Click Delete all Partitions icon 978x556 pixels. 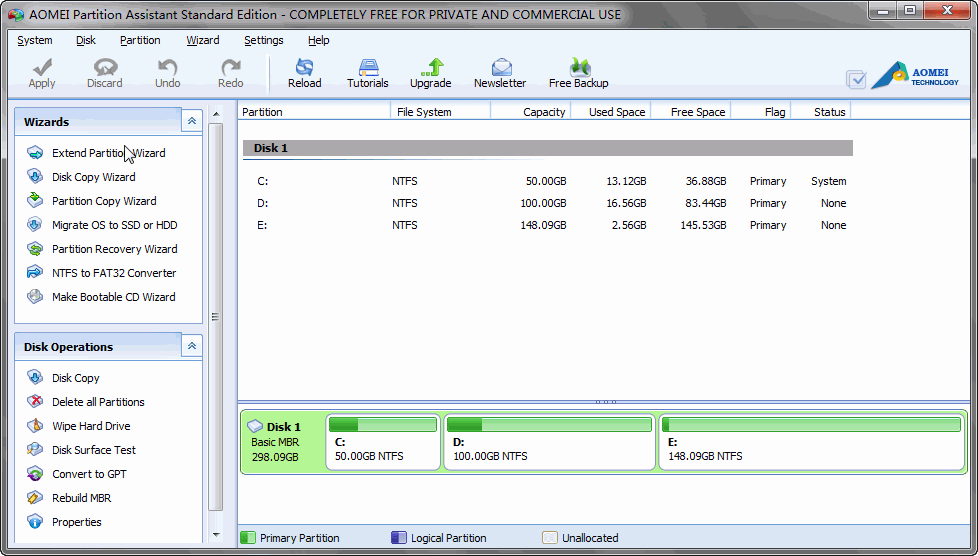pos(35,402)
